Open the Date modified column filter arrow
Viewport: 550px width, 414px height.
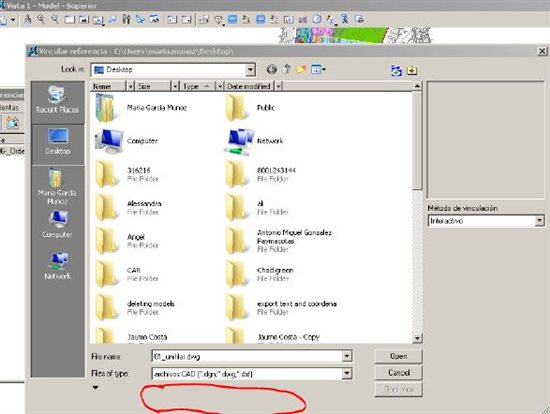278,86
